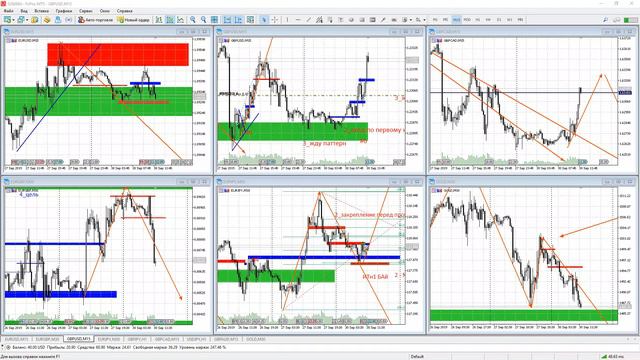Select the H4 timeframe
Viewport: 640px width, 360px height.
(x=488, y=20)
